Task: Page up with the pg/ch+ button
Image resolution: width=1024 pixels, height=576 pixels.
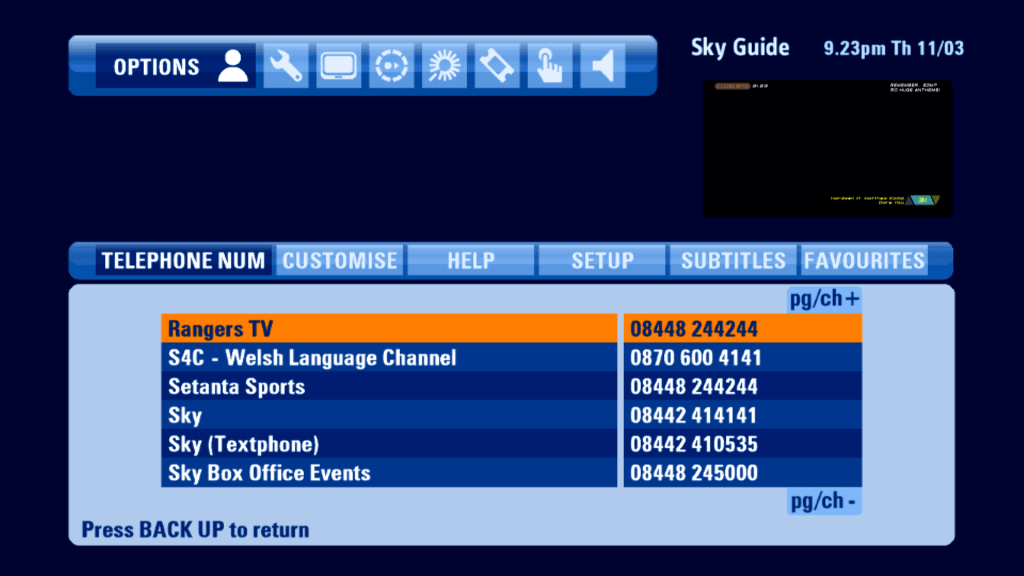Action: (824, 300)
